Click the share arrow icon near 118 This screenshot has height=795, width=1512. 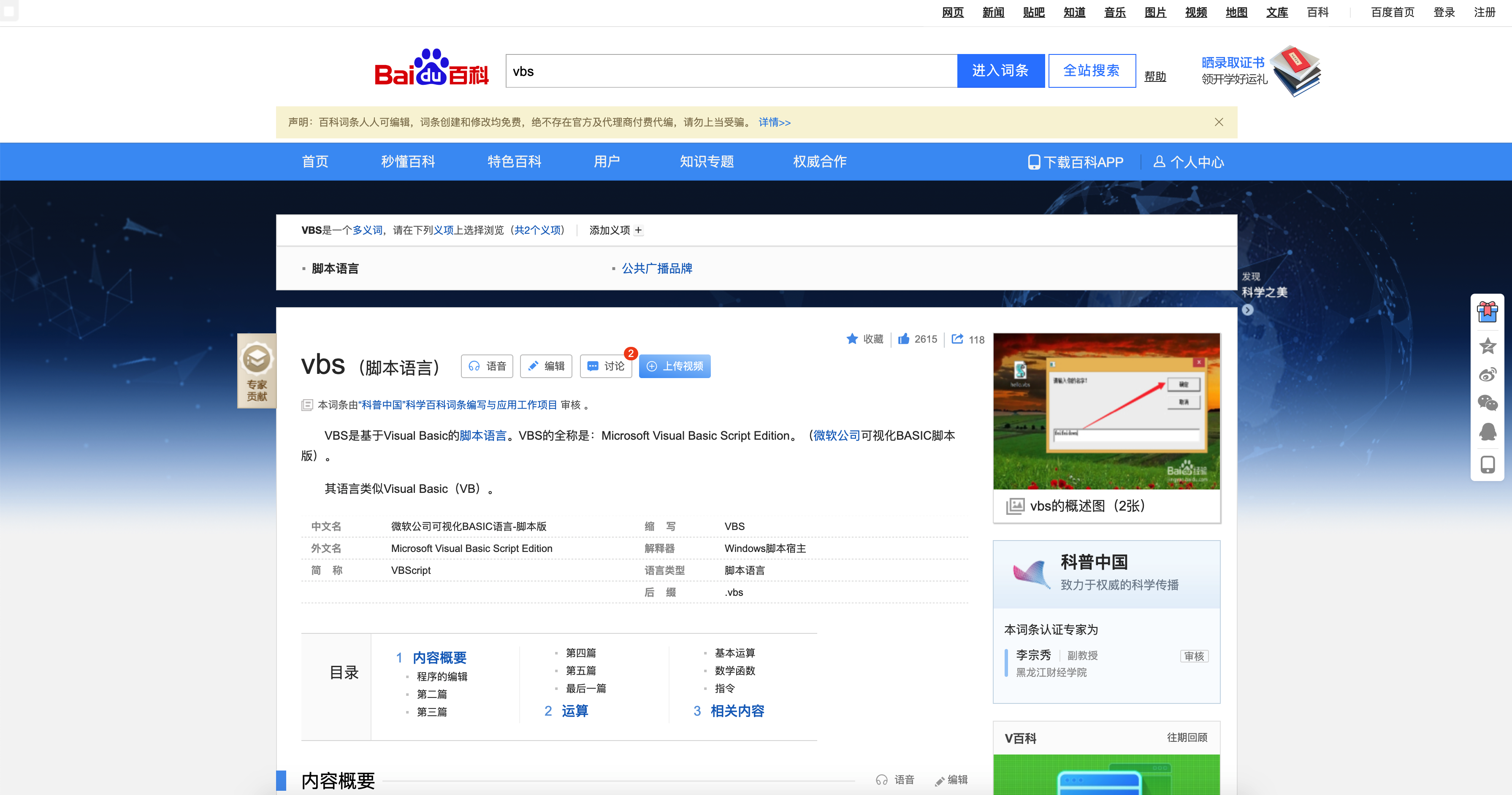[957, 338]
